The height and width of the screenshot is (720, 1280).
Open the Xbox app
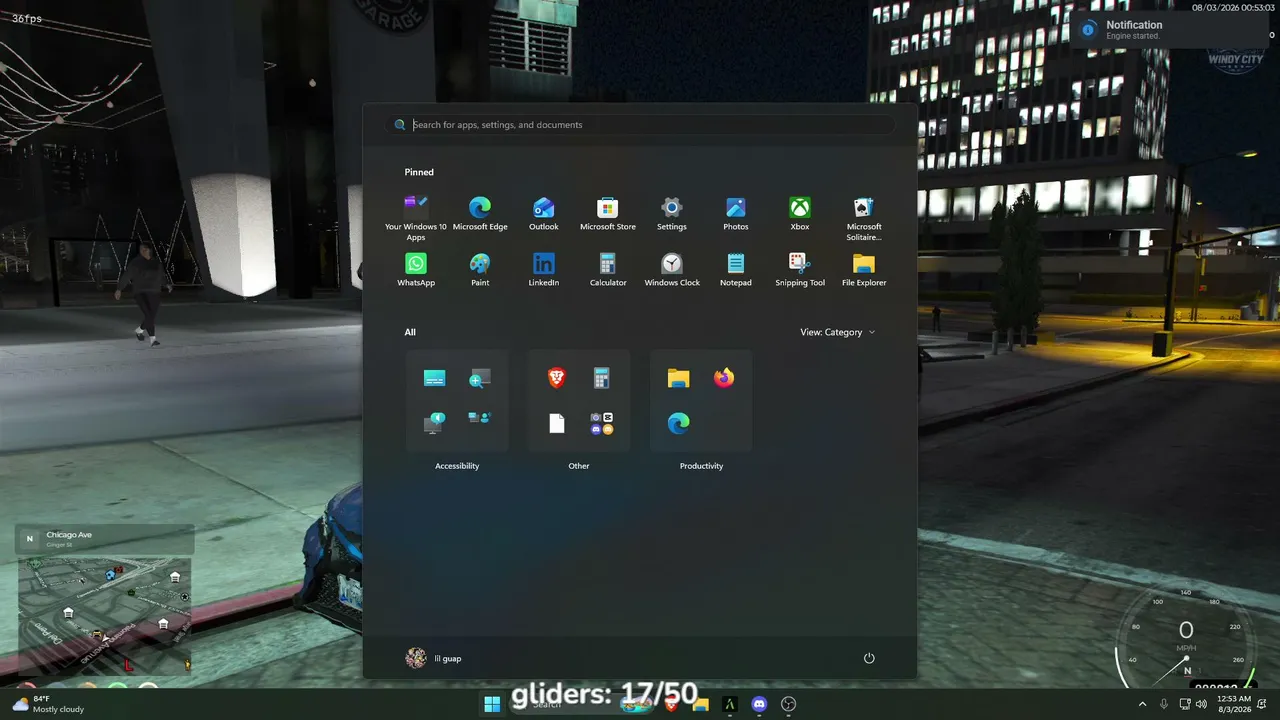click(800, 215)
